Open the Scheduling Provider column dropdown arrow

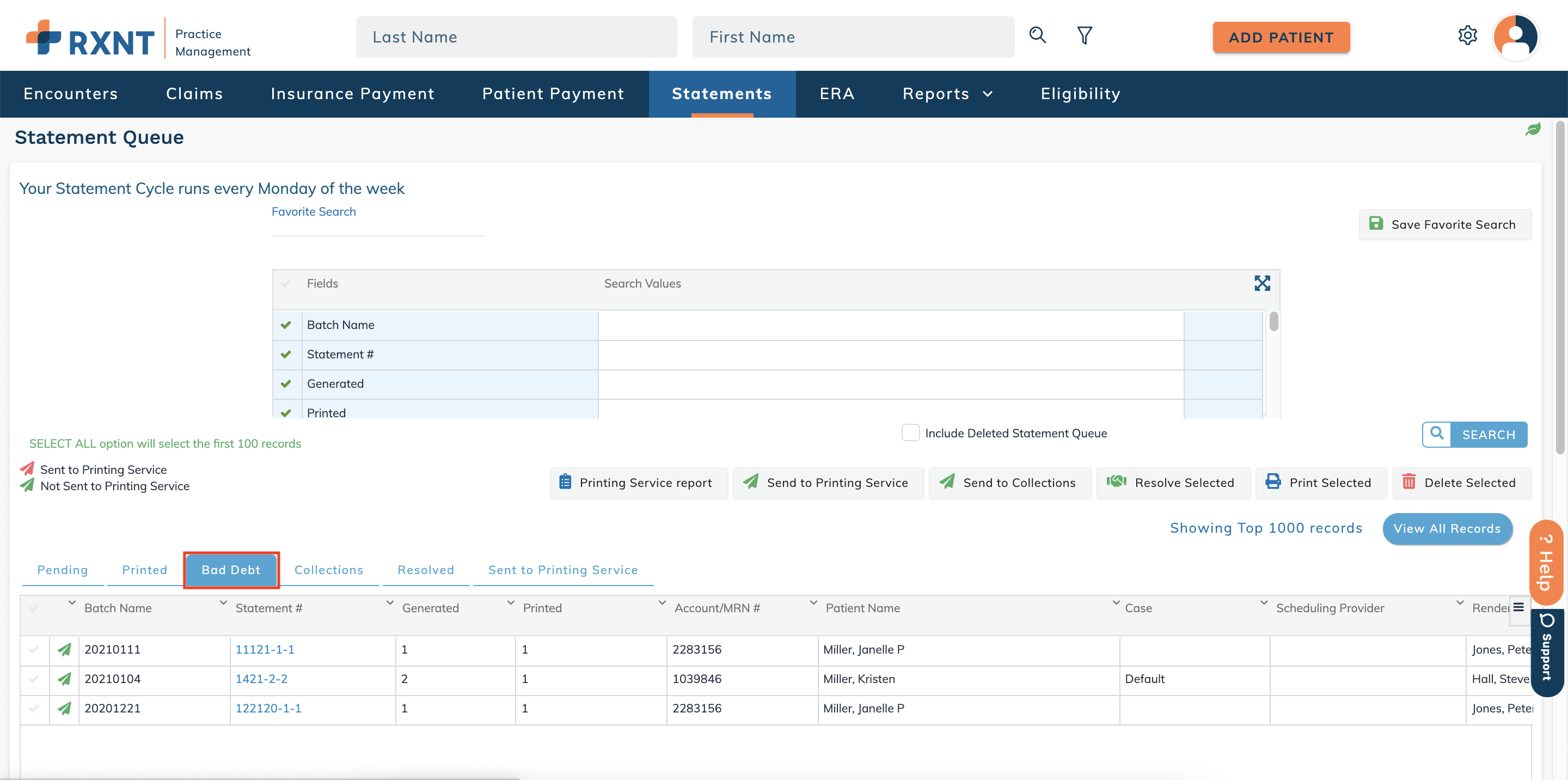tap(1459, 603)
